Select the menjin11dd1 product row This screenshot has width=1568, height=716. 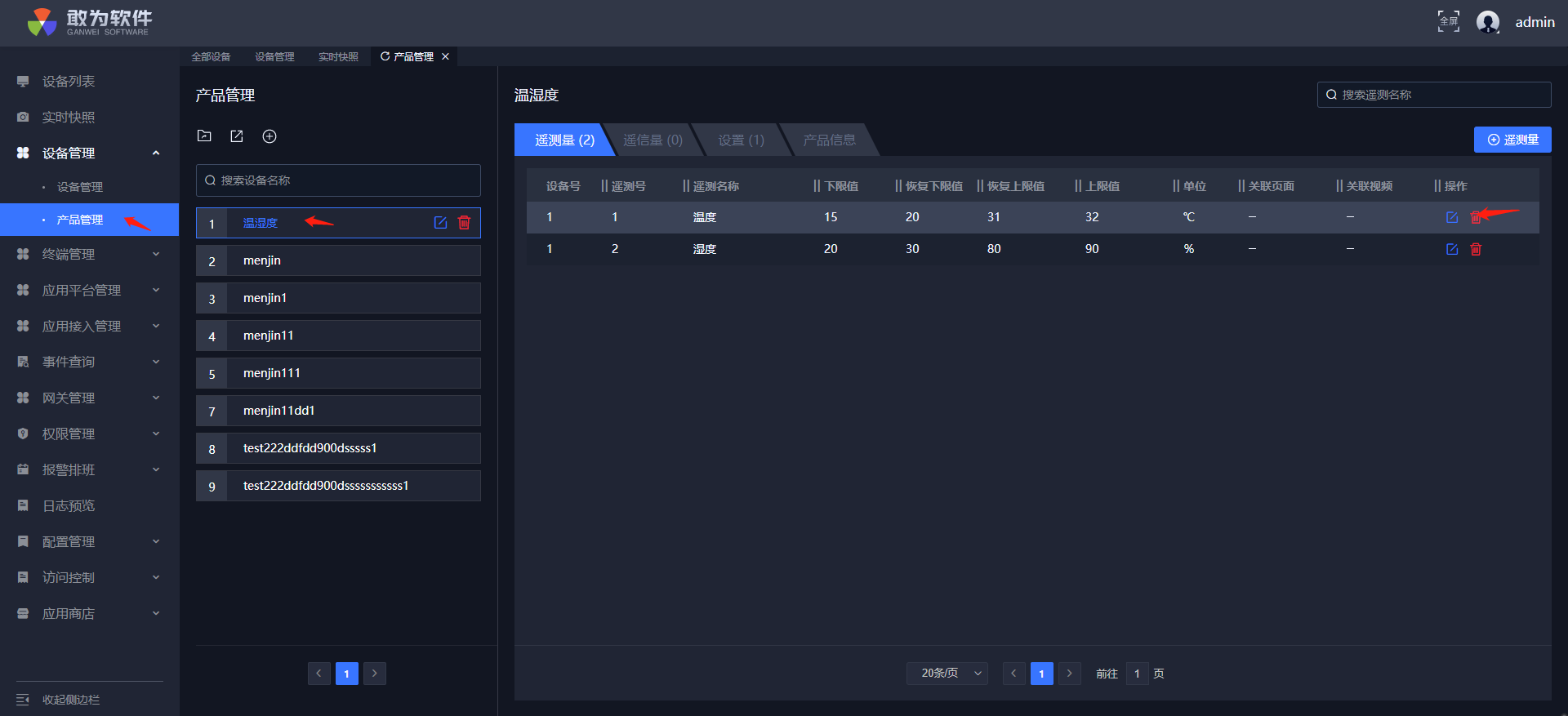click(x=338, y=411)
